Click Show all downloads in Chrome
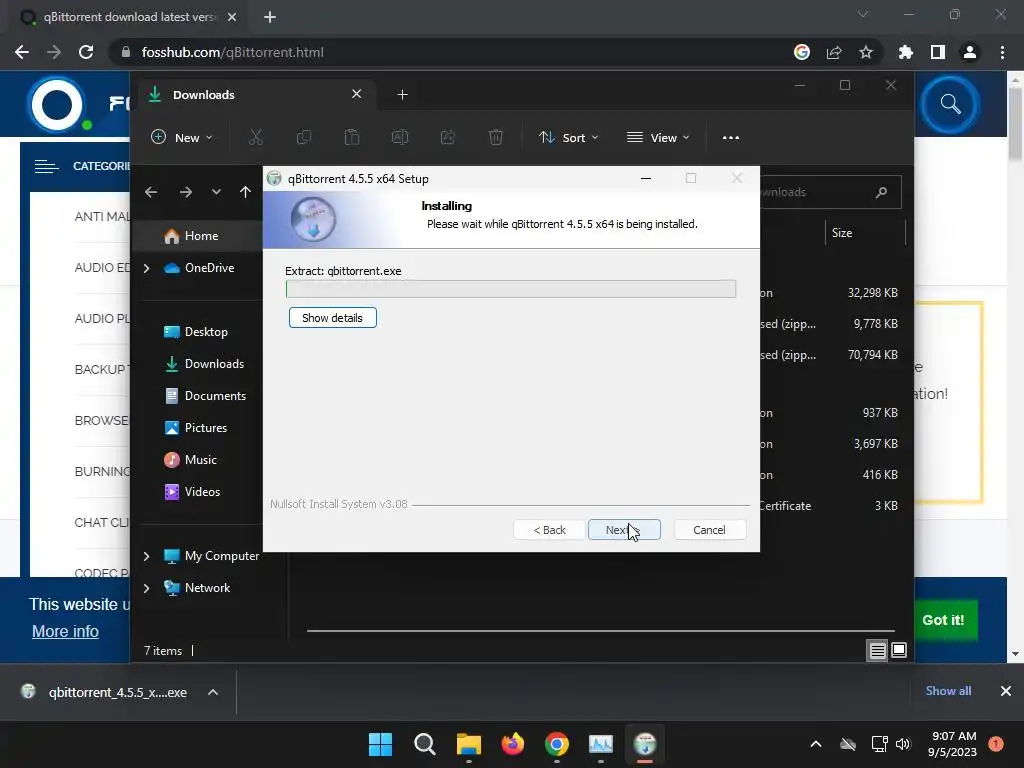 948,691
